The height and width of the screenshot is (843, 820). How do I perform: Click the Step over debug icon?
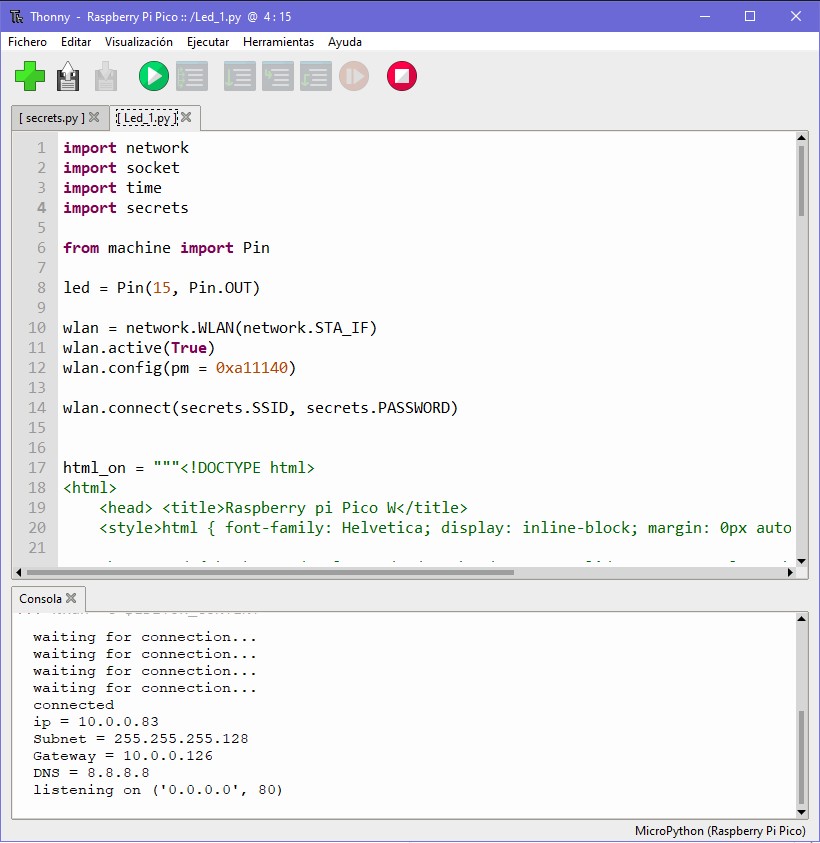(x=239, y=76)
